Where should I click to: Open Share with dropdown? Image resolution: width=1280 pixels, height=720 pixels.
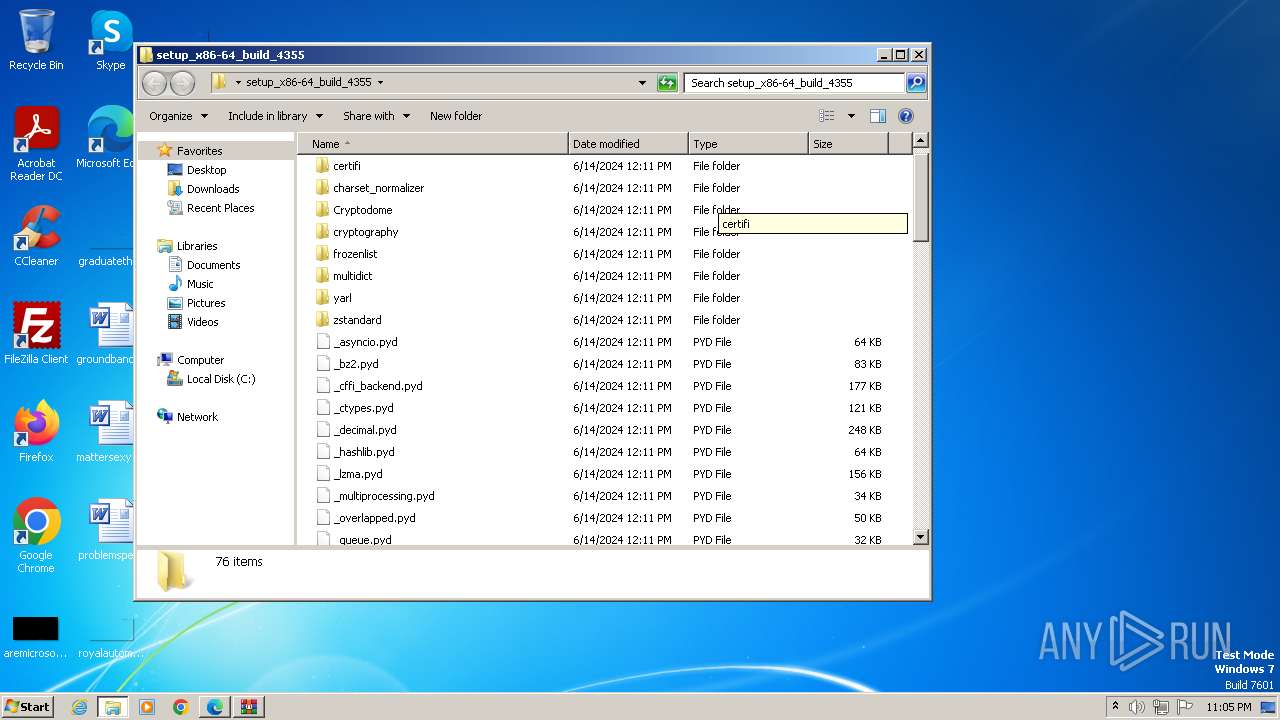click(376, 116)
